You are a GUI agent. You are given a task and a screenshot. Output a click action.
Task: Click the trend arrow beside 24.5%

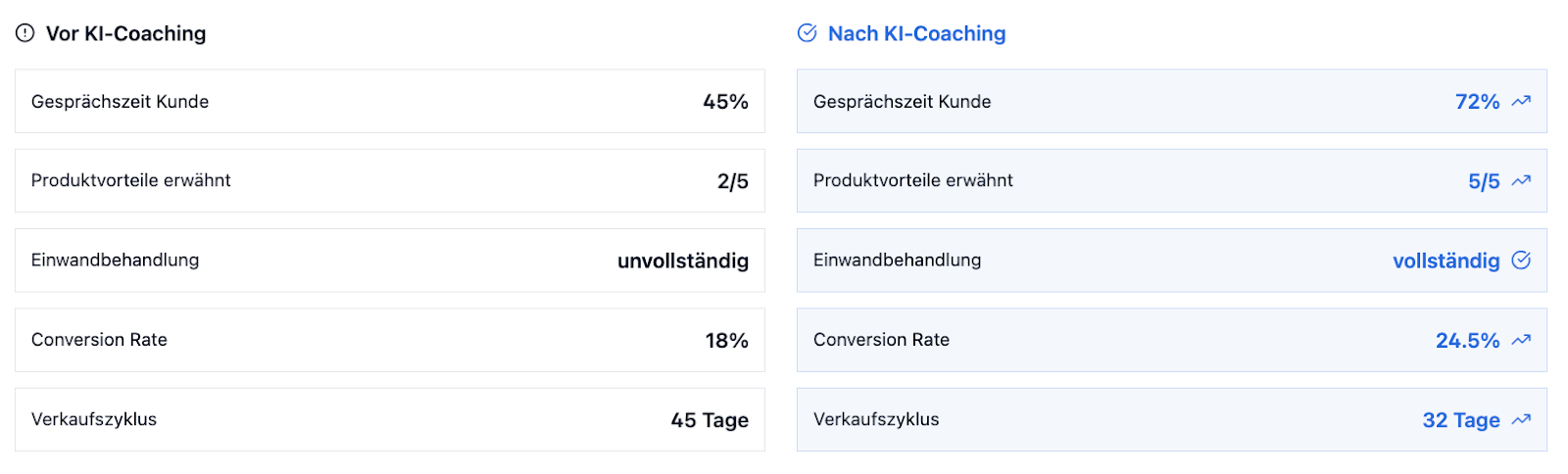tap(1521, 340)
